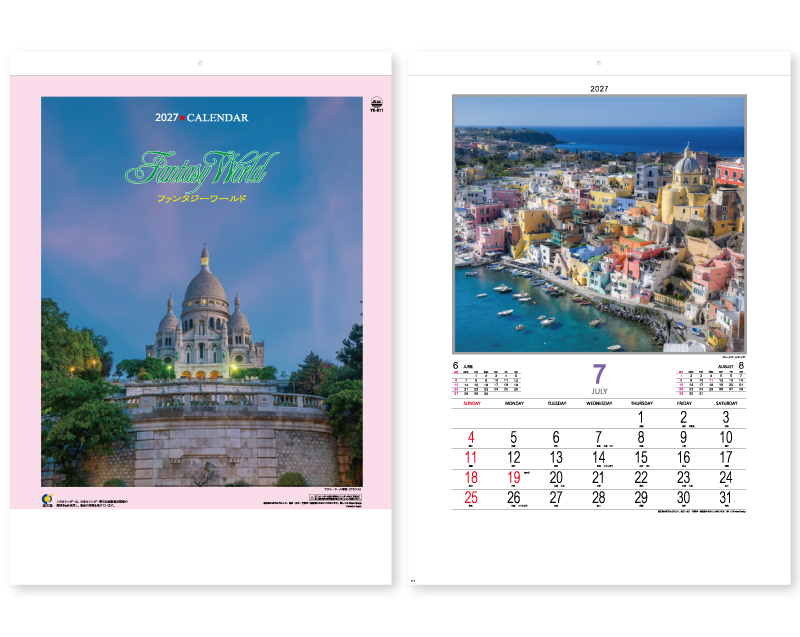Image resolution: width=800 pixels, height=637 pixels.
Task: Select red Sunday date 25
Action: (471, 498)
